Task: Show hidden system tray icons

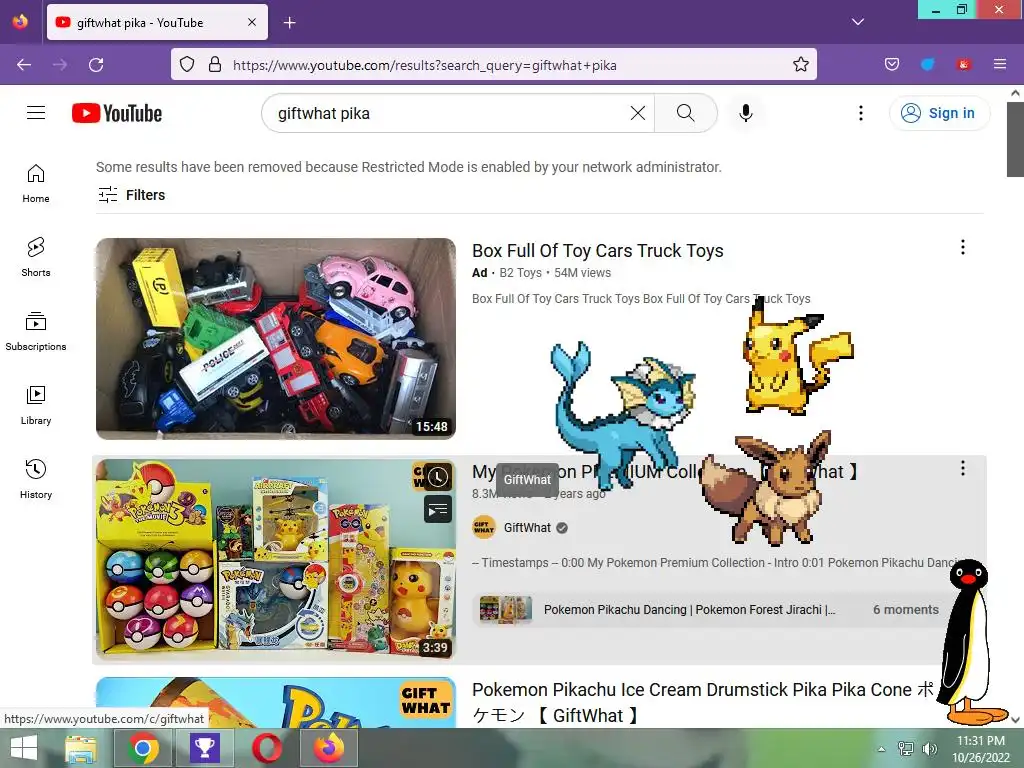Action: point(882,749)
